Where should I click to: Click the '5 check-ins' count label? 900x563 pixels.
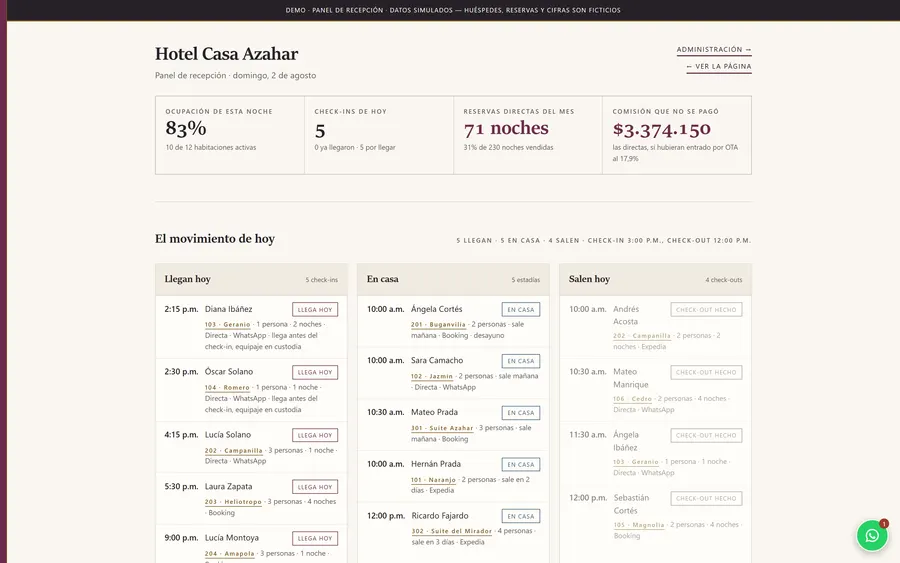tap(321, 280)
